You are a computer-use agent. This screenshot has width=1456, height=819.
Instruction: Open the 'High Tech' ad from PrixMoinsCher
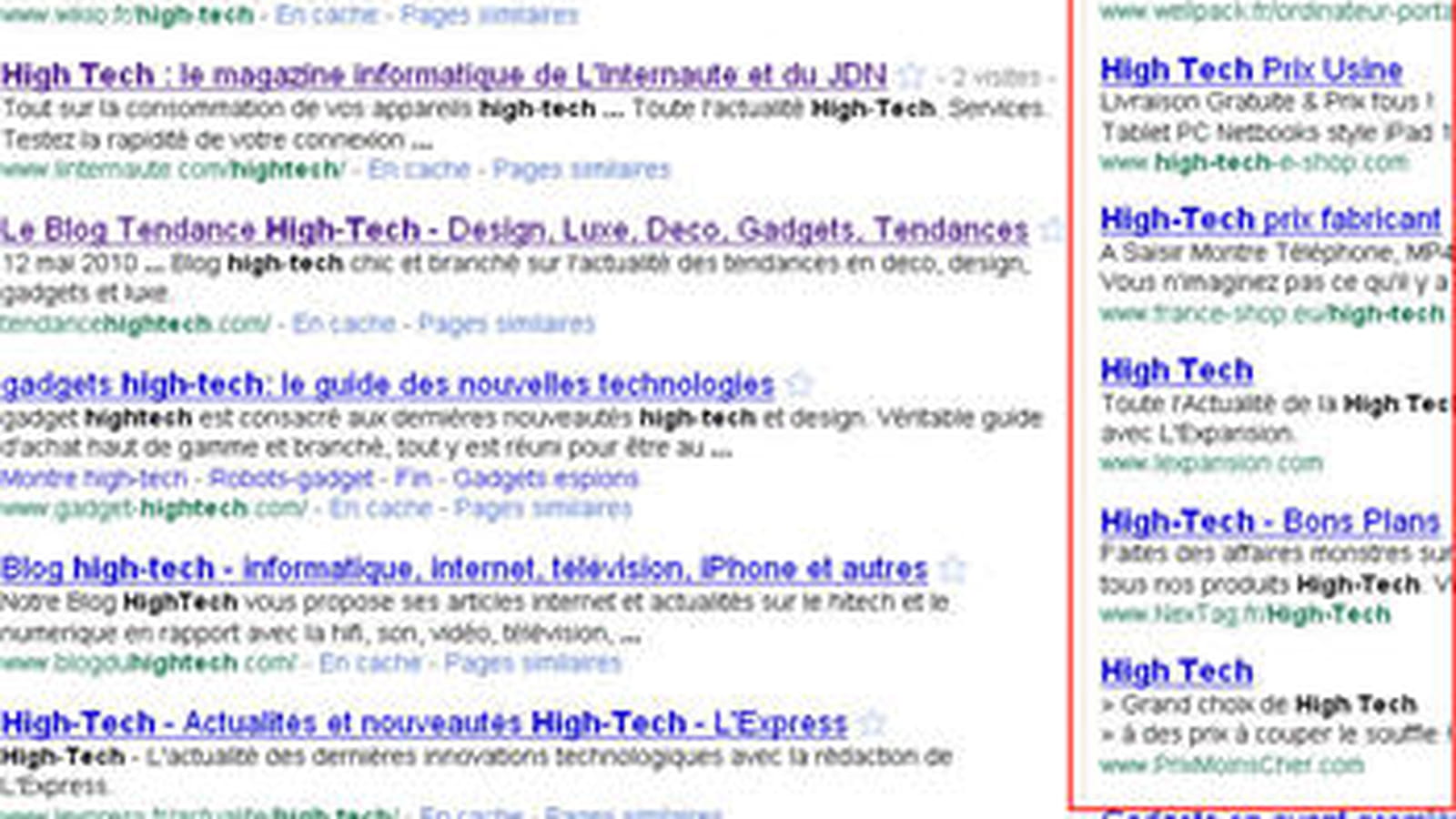point(1177,672)
